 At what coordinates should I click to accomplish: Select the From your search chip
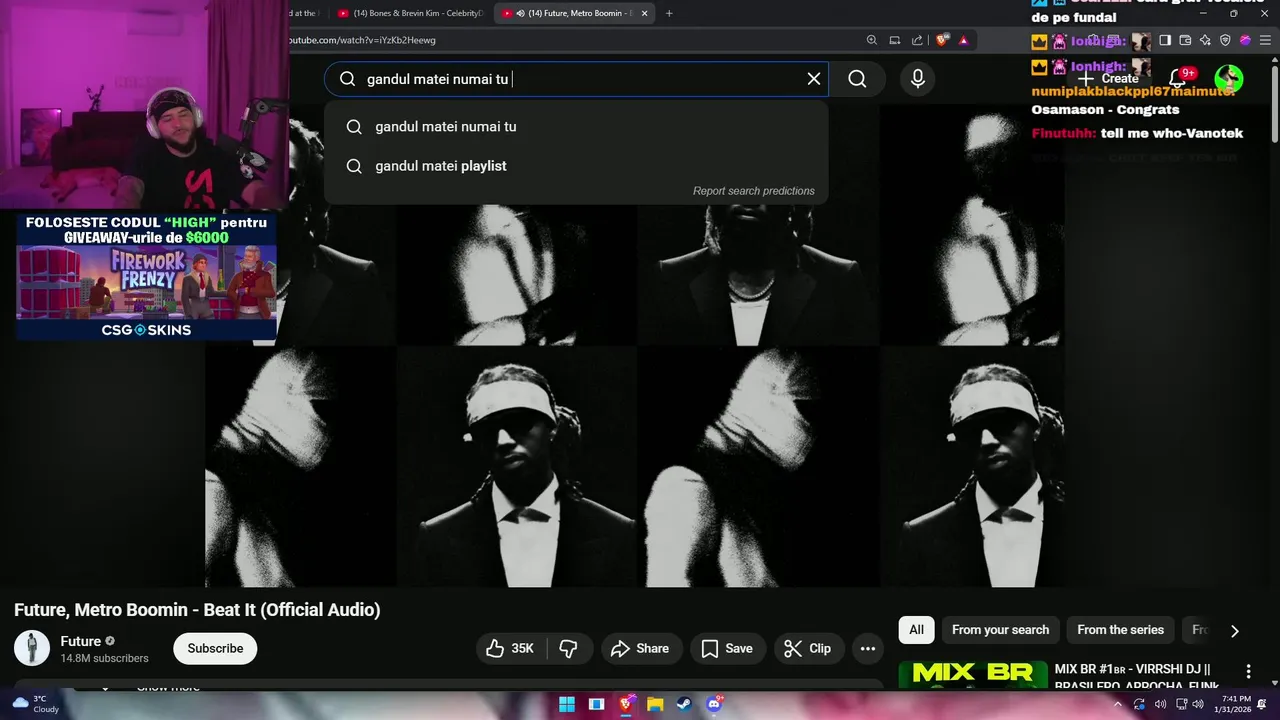coord(1000,630)
